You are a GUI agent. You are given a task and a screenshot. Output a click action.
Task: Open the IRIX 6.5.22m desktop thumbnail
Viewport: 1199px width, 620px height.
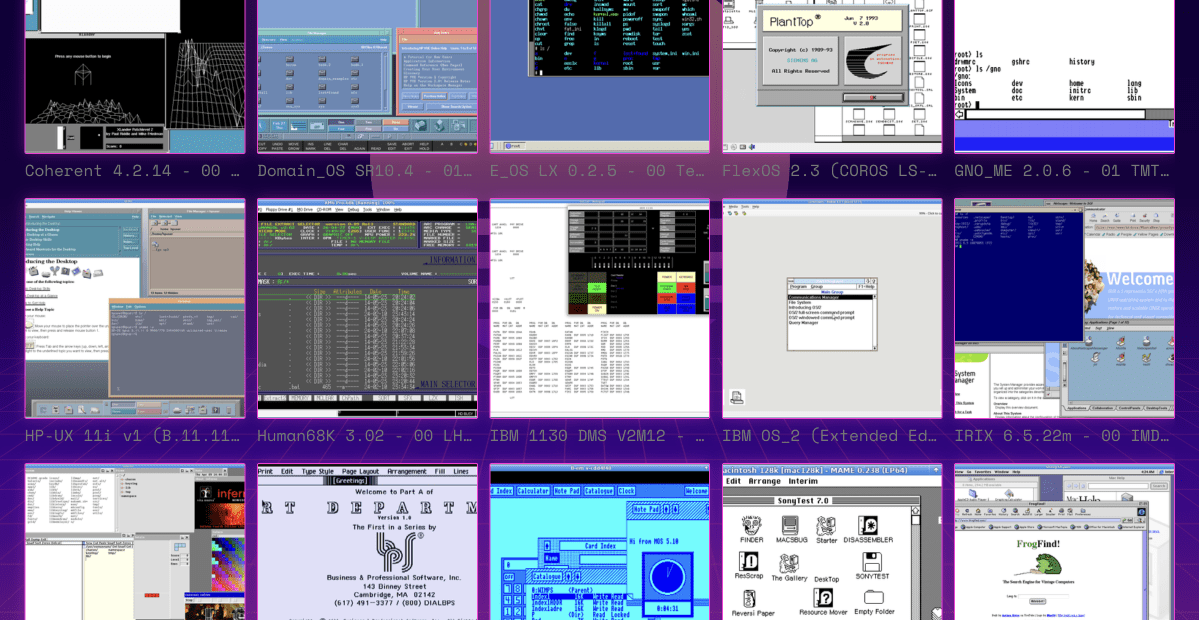point(1065,309)
